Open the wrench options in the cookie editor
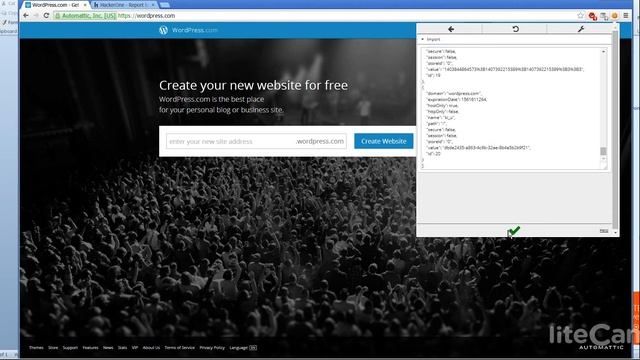The height and width of the screenshot is (360, 640). tap(581, 29)
